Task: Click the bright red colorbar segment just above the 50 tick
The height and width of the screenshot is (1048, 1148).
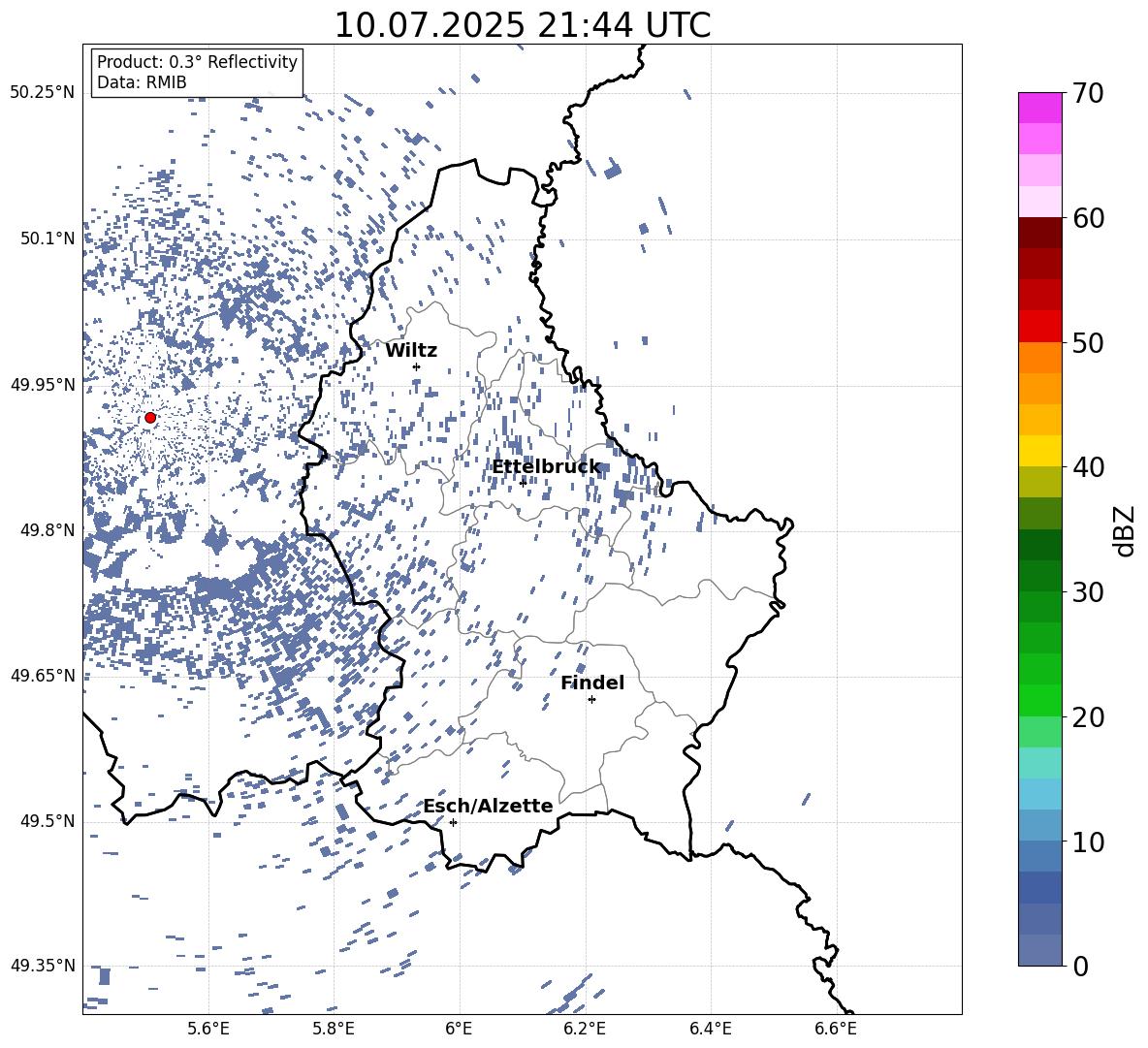Action: (1039, 327)
